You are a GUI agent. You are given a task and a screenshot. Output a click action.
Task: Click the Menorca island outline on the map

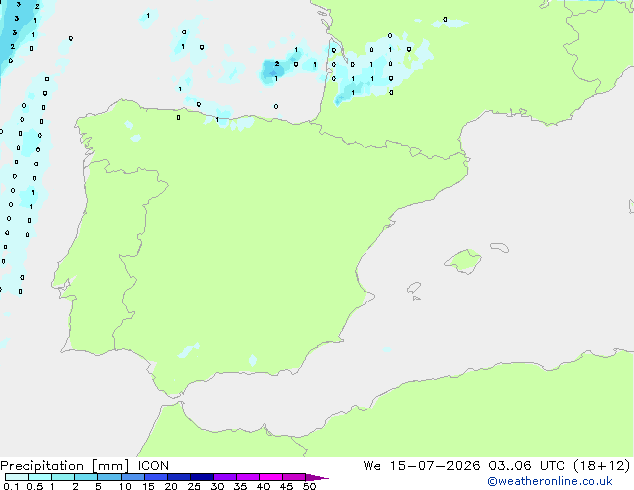pos(500,247)
